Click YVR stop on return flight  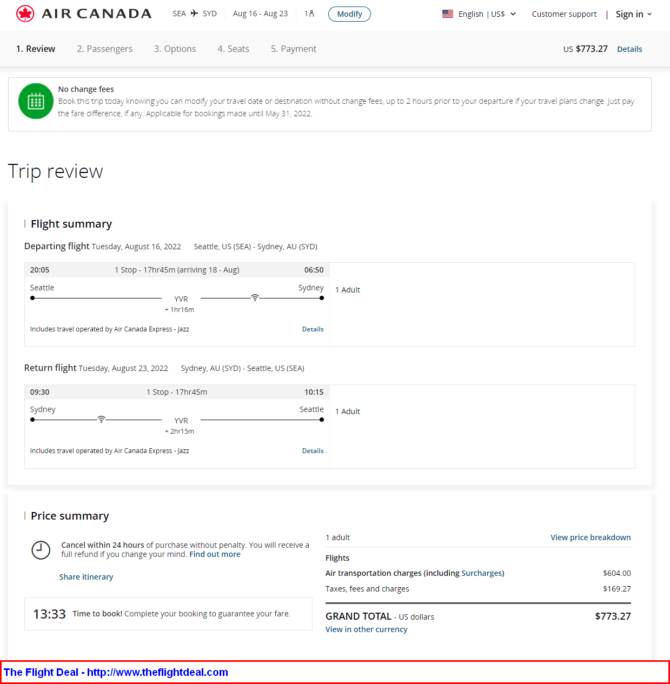click(181, 421)
